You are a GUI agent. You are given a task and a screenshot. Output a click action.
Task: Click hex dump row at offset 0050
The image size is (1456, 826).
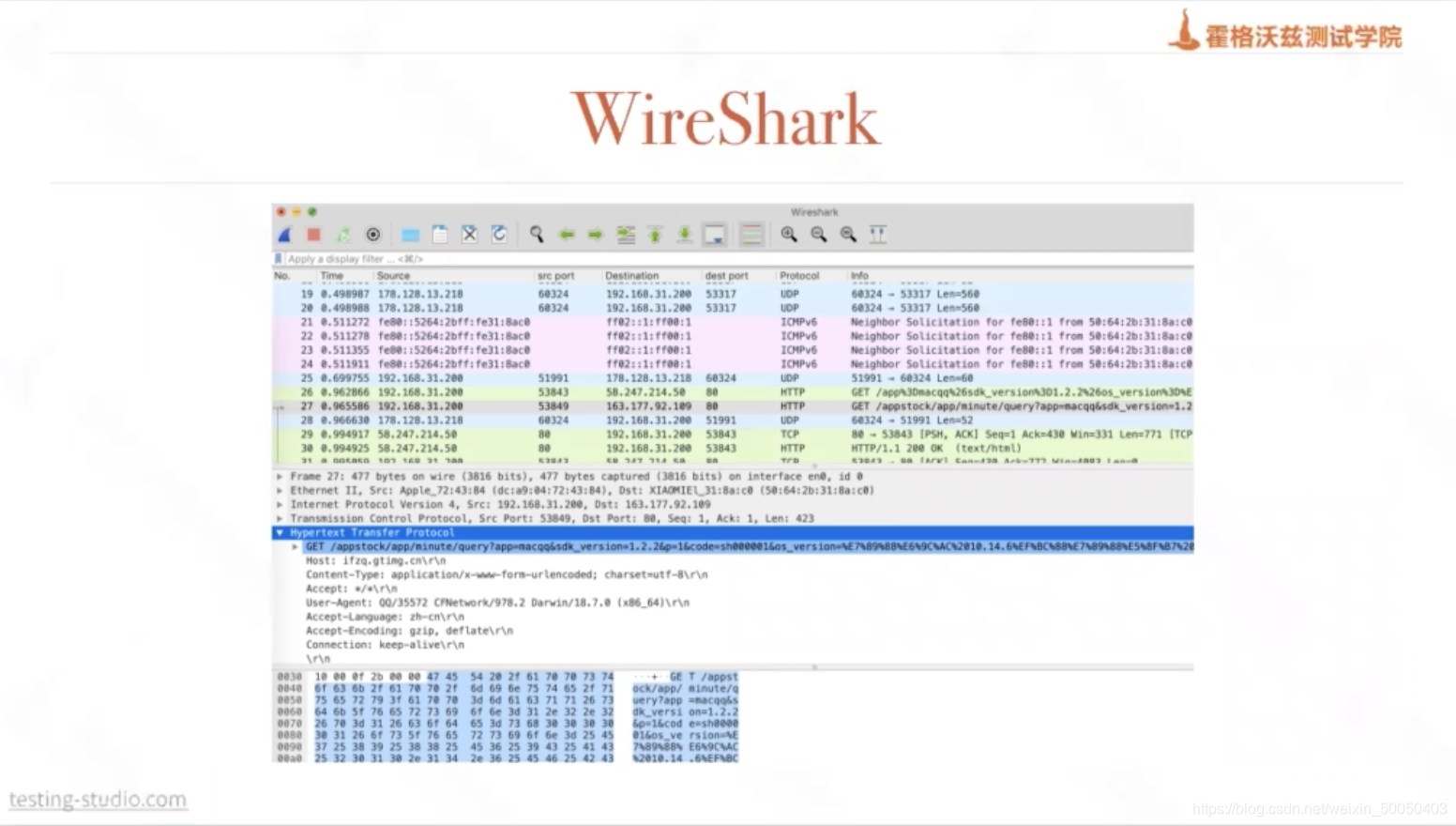point(507,700)
